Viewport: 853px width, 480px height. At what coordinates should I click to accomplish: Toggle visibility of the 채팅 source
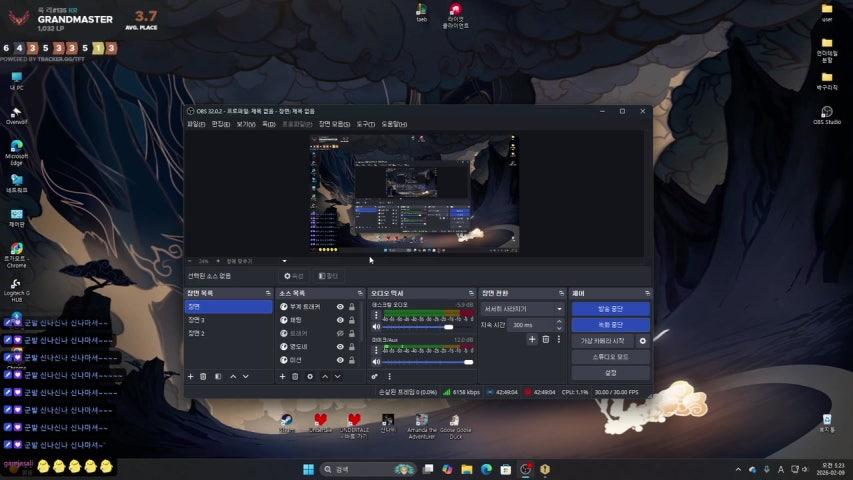pyautogui.click(x=340, y=320)
